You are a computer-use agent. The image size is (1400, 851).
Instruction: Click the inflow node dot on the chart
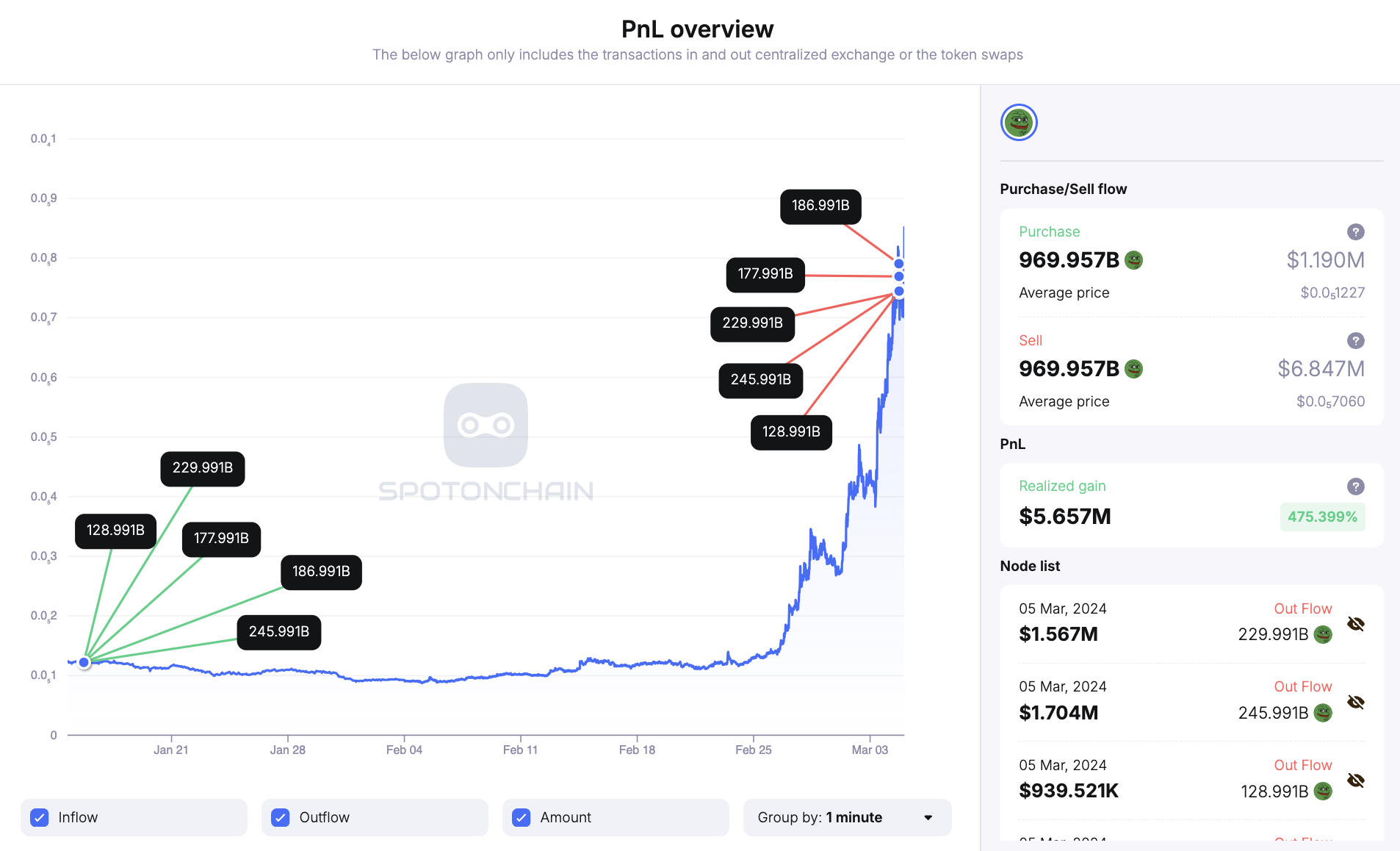click(84, 662)
